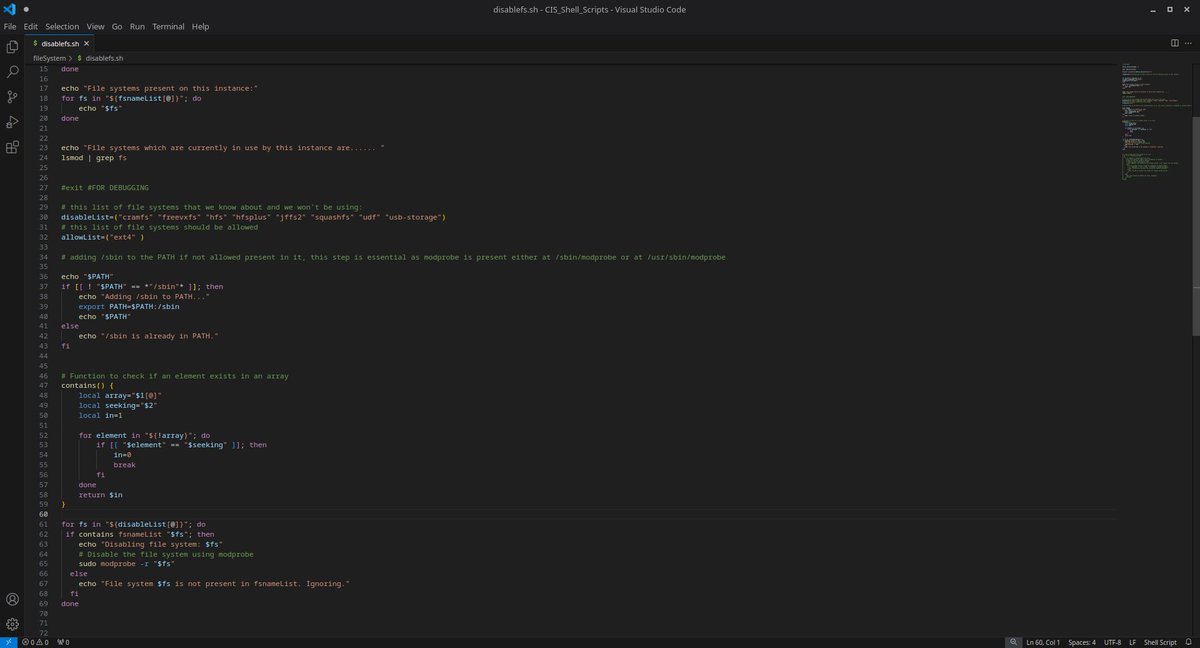Open notifications bell in status bar
This screenshot has height=648, width=1200.
(1190, 642)
